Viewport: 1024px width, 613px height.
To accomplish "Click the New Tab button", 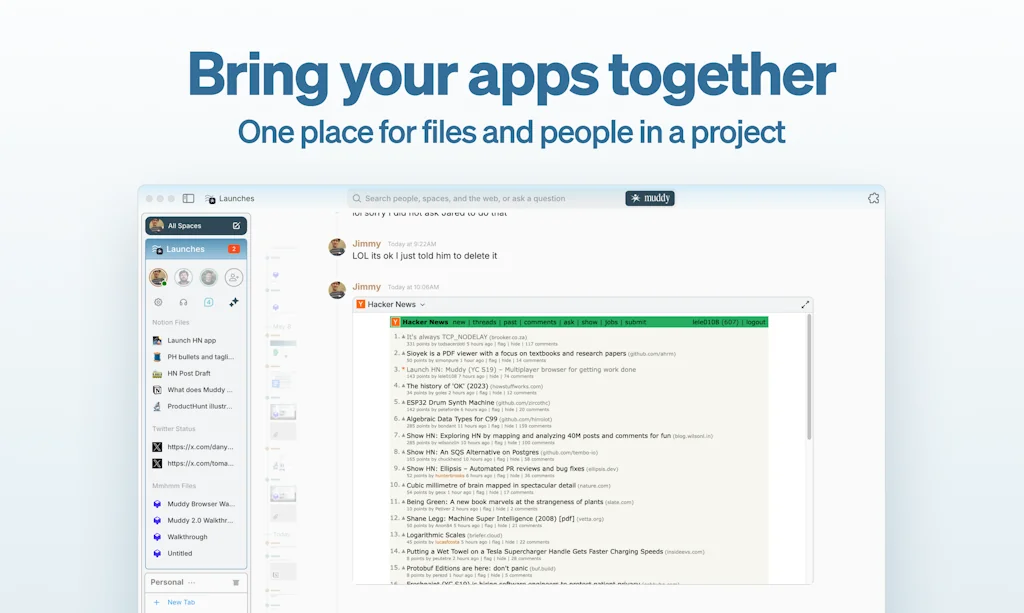I will [x=181, y=602].
